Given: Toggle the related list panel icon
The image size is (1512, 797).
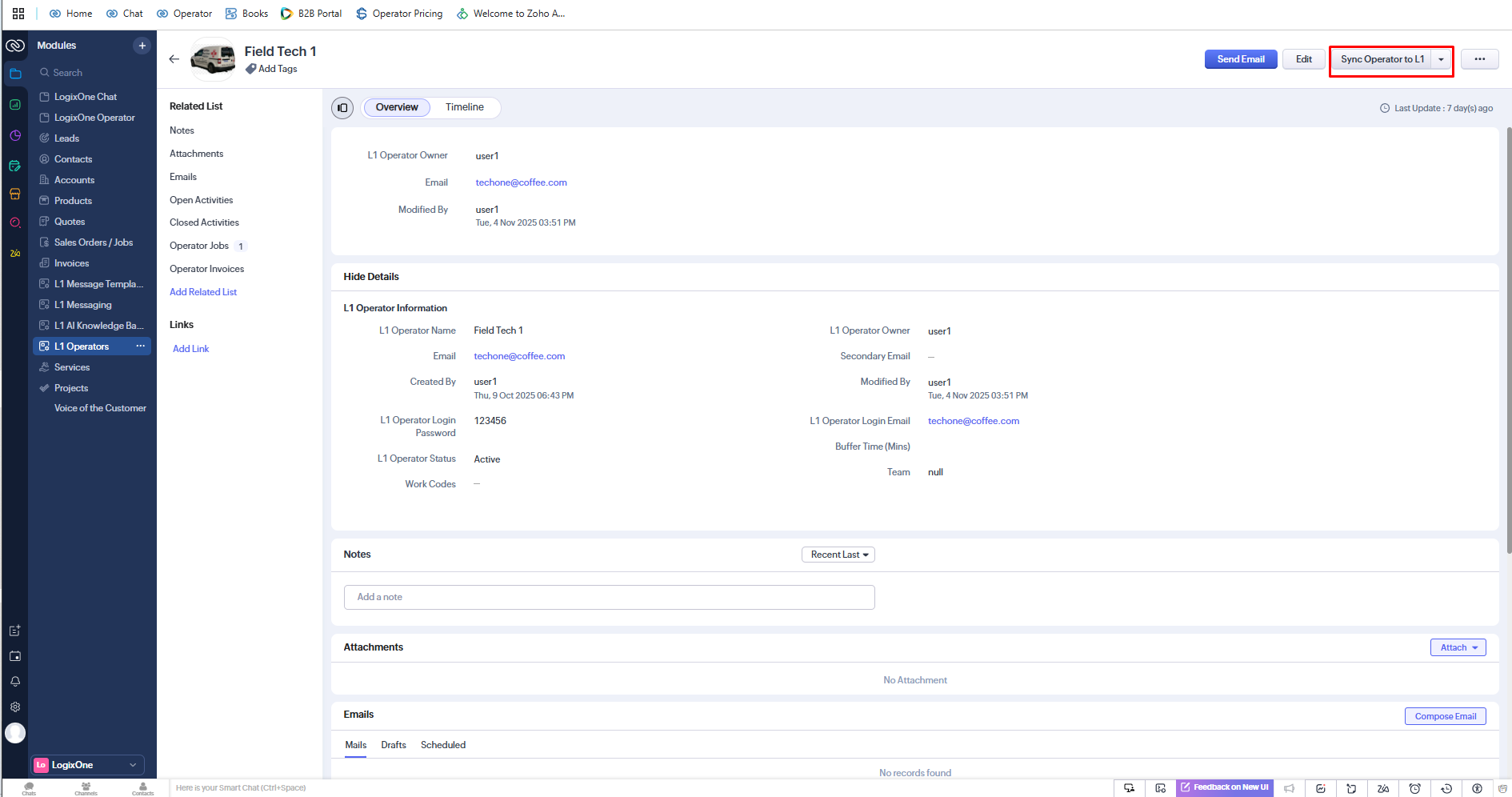Looking at the screenshot, I should [x=342, y=107].
